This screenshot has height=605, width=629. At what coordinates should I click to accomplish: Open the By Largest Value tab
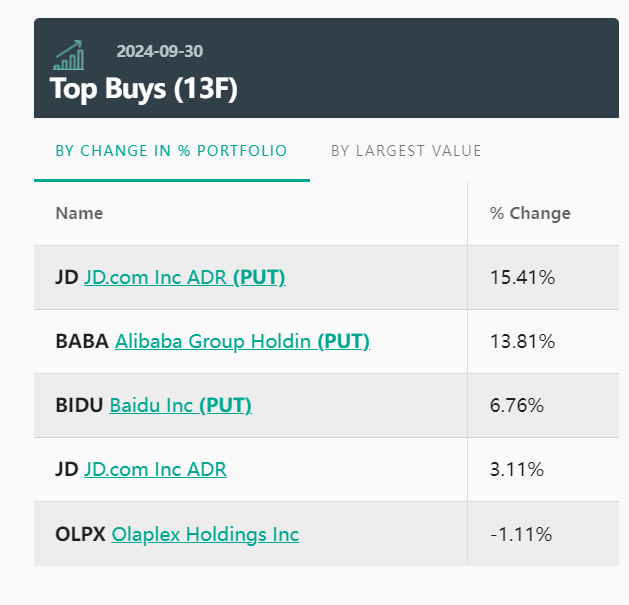[406, 151]
